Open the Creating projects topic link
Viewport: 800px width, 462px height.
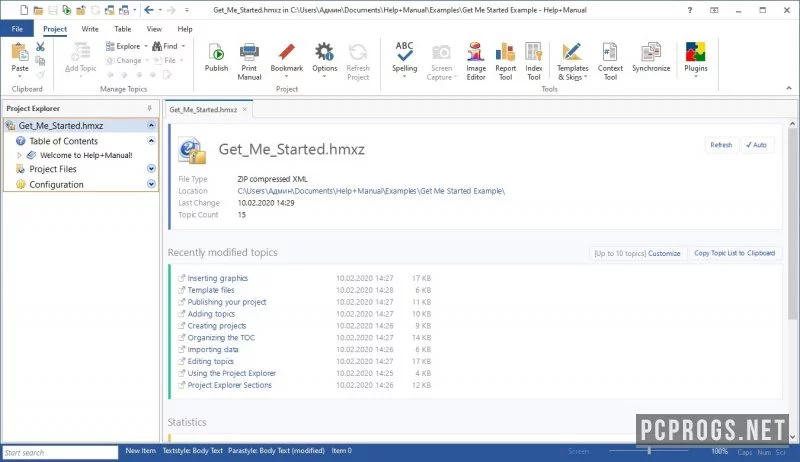click(x=217, y=325)
